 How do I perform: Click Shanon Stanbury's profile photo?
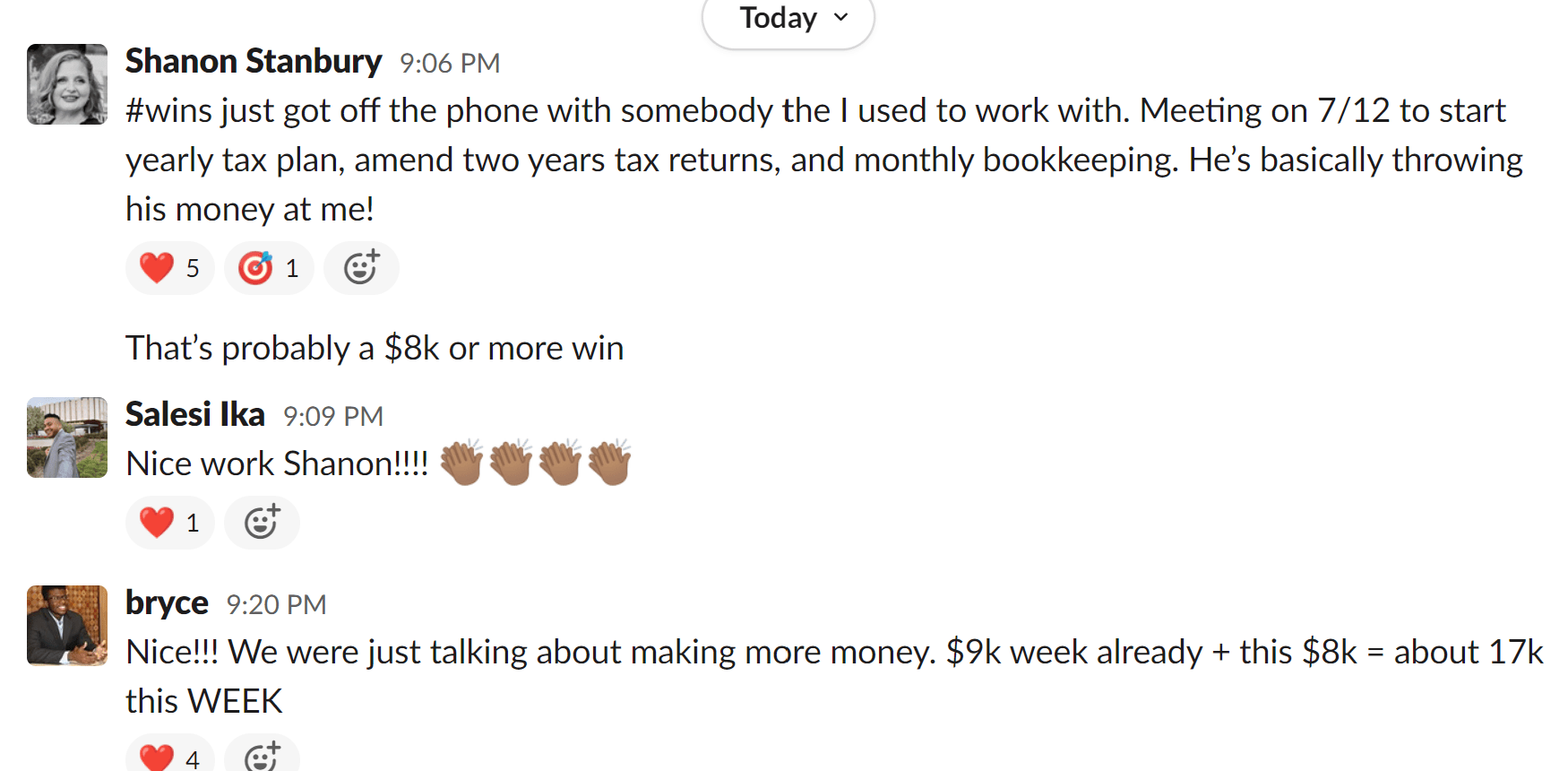[67, 84]
